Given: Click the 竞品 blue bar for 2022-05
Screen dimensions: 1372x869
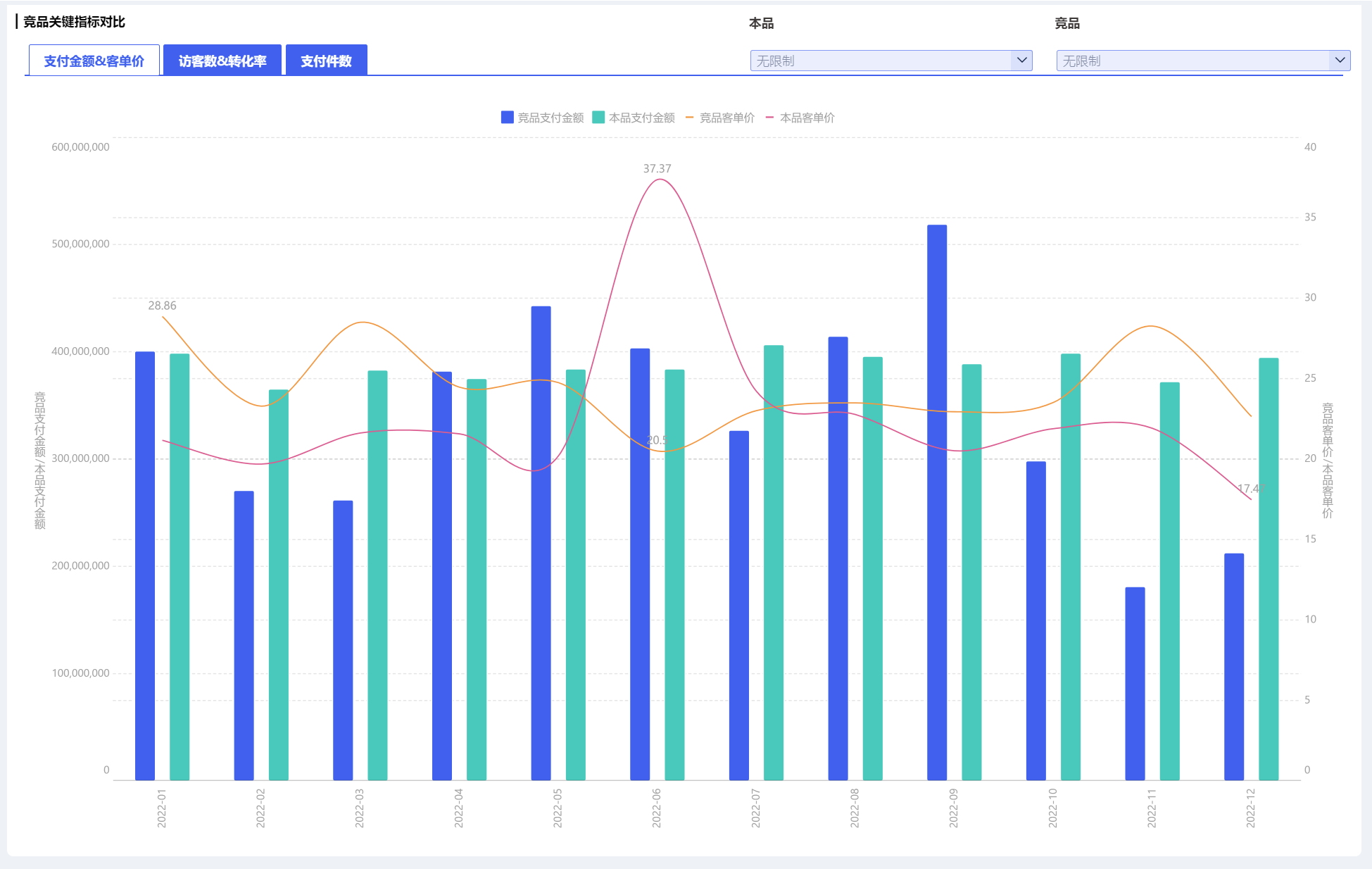Looking at the screenshot, I should [541, 543].
